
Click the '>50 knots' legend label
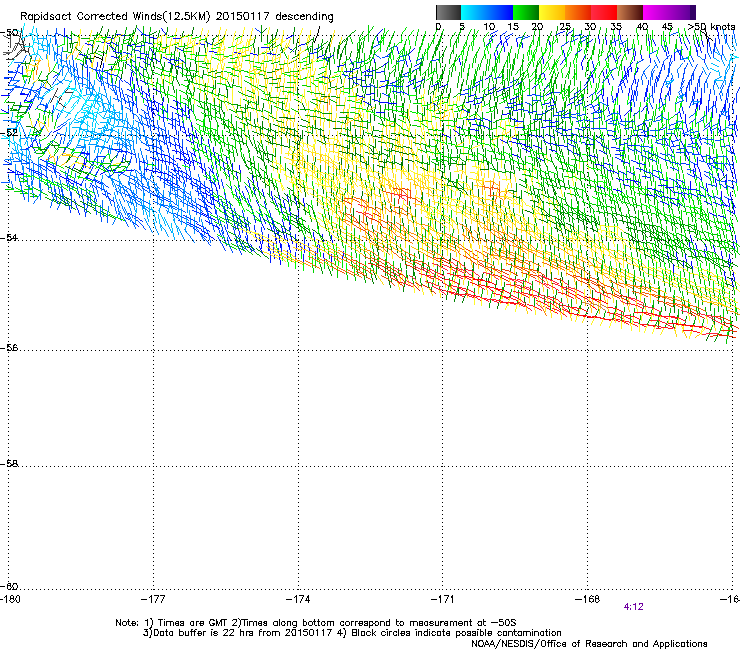[x=711, y=27]
